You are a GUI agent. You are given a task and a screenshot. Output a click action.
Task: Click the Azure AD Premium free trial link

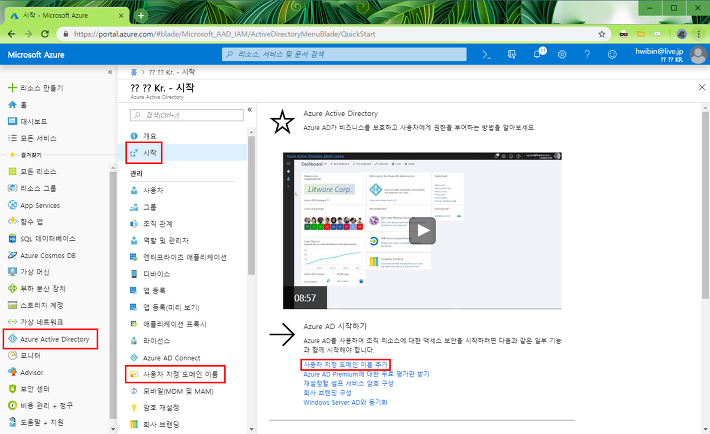(366, 374)
